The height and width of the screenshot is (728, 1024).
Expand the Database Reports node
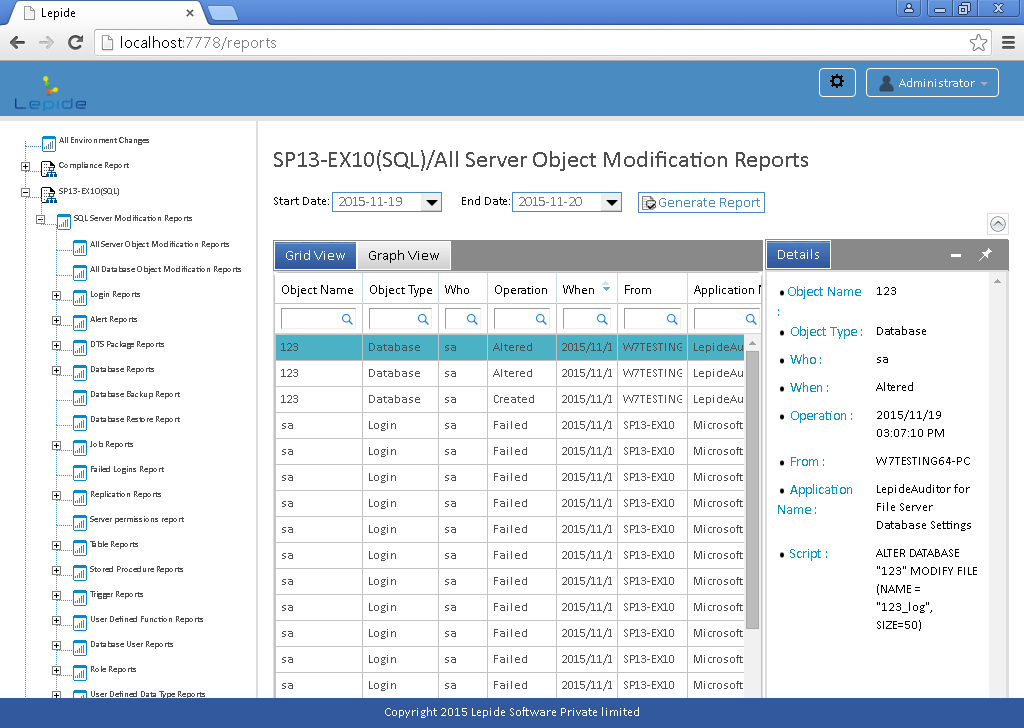tap(56, 370)
